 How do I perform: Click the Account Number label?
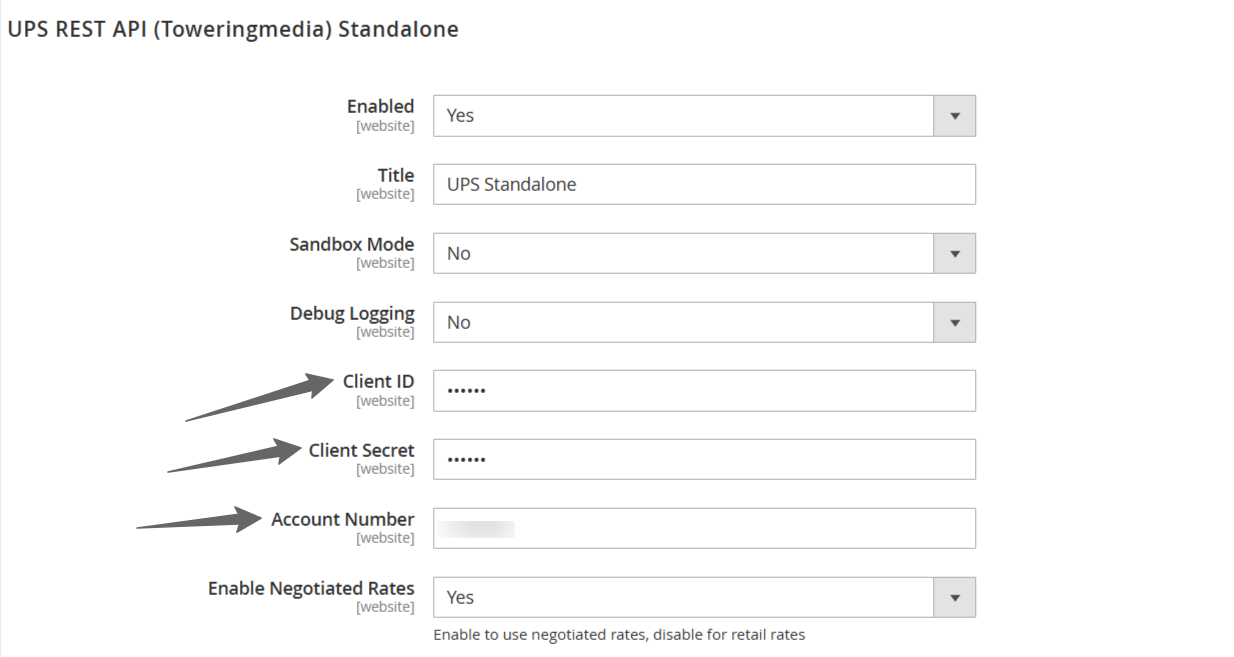(x=342, y=519)
